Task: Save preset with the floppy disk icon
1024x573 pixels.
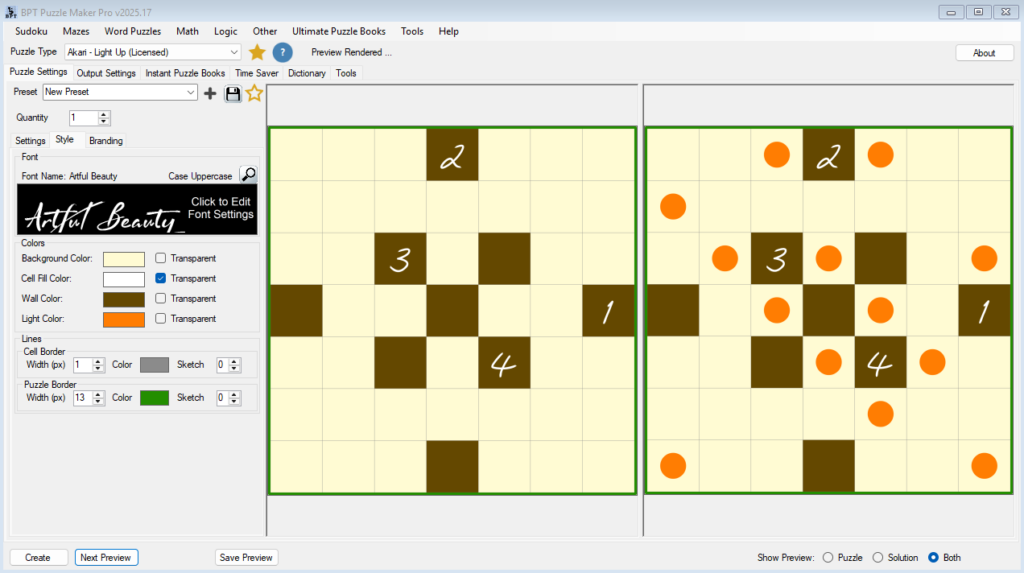Action: [233, 93]
